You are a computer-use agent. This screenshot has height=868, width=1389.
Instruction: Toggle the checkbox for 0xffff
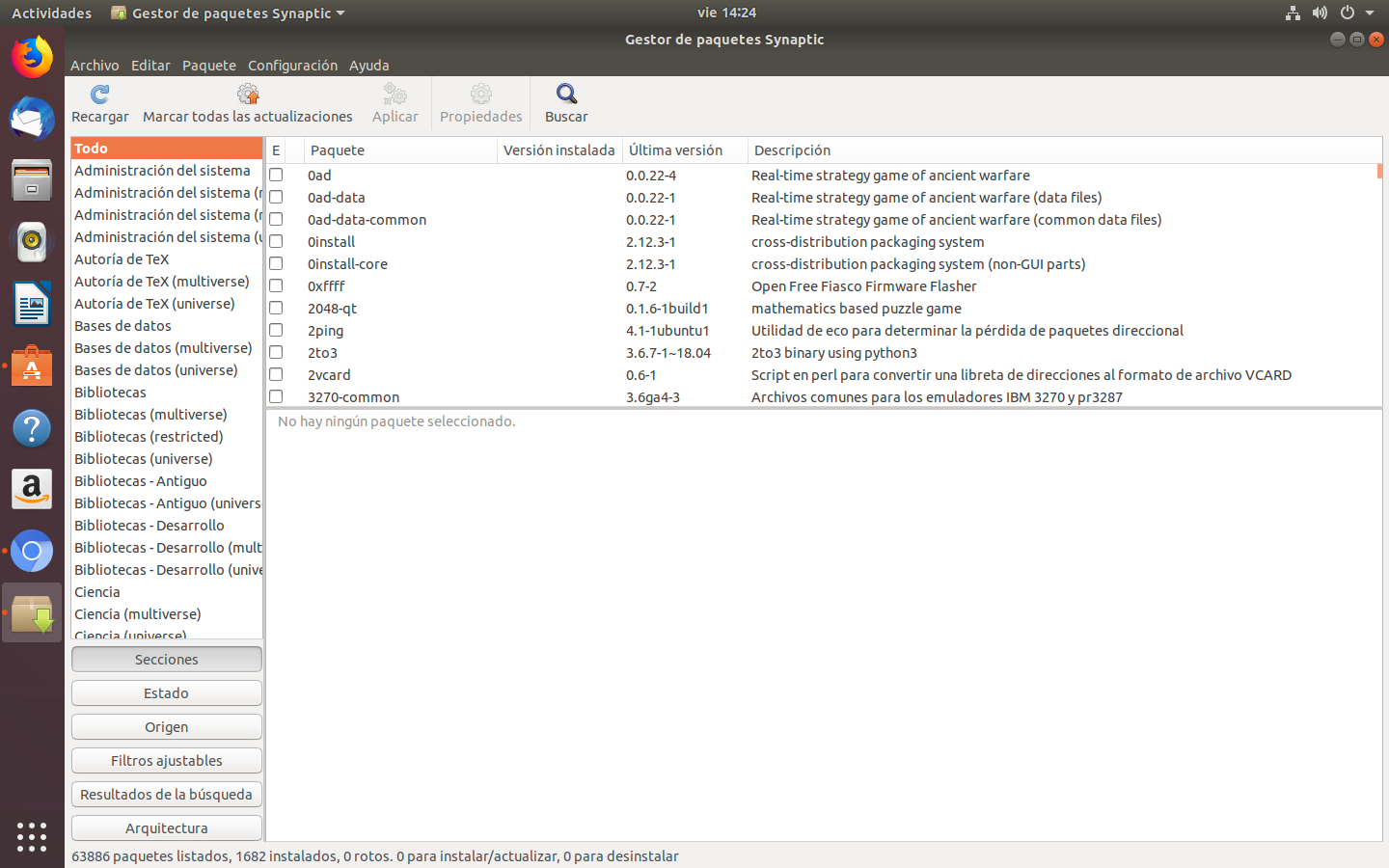pyautogui.click(x=276, y=286)
